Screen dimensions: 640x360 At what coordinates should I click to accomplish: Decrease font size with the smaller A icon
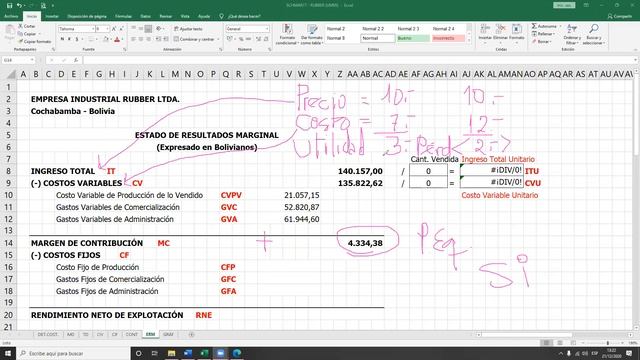click(x=121, y=29)
